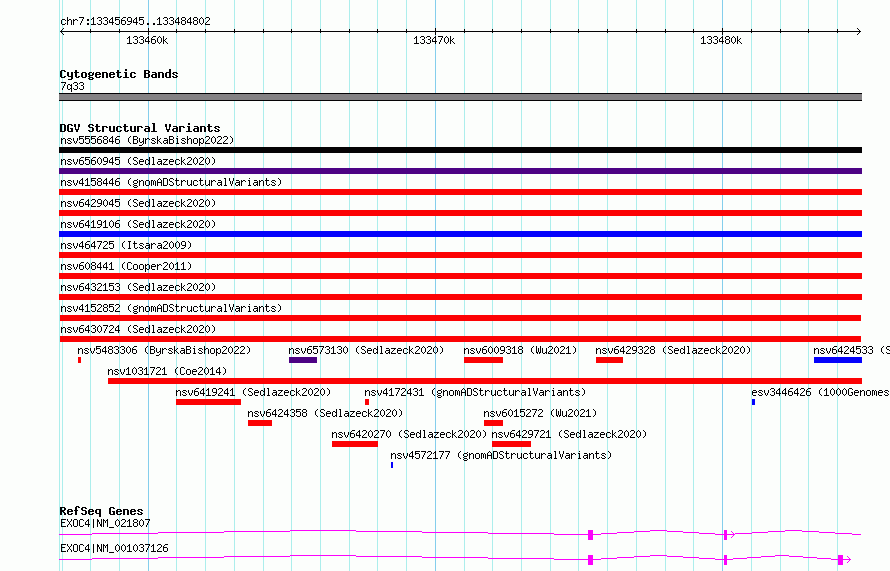Click the 133460k ruler tick label

click(147, 40)
